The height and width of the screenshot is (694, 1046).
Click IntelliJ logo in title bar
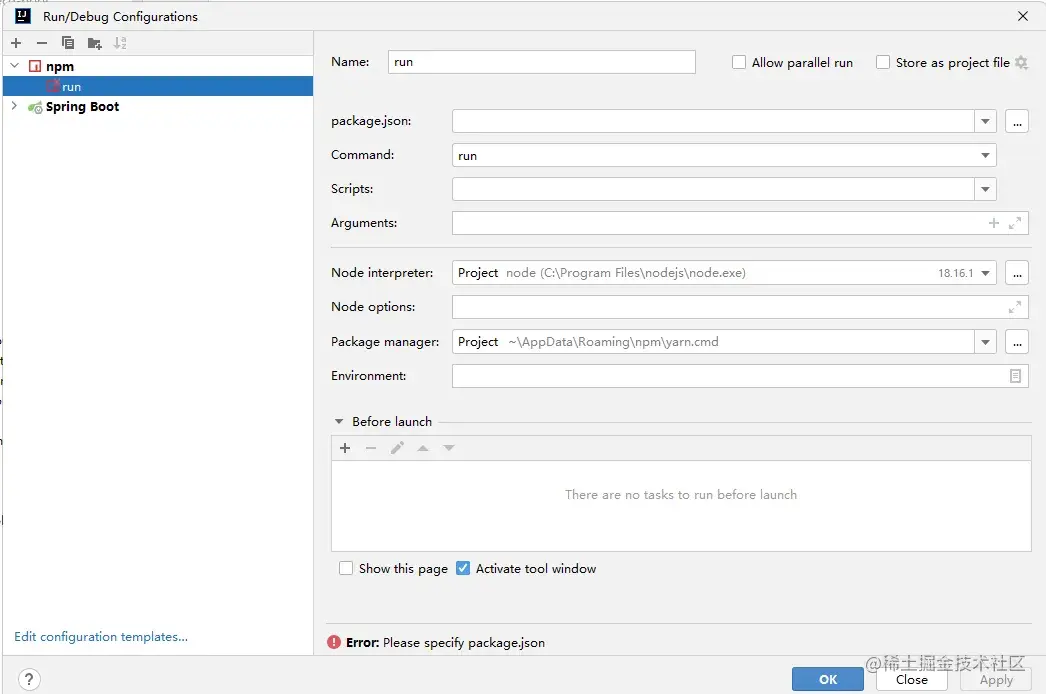tap(23, 16)
